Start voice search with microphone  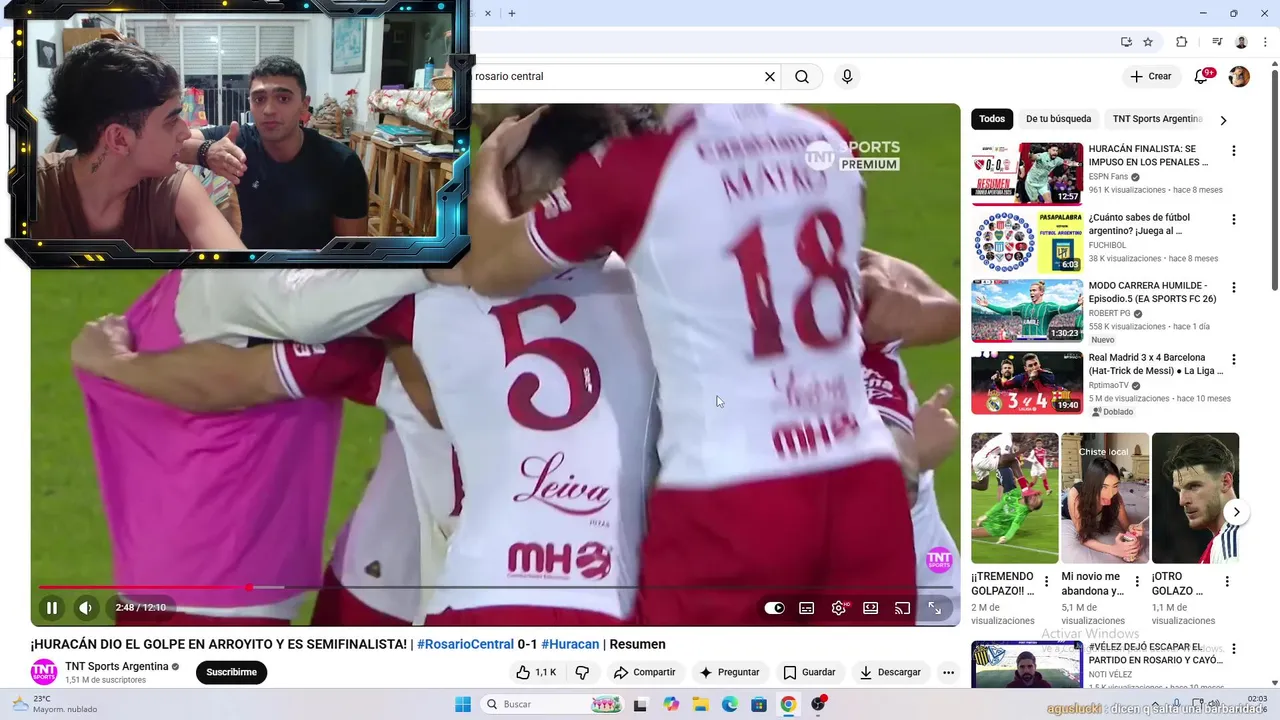(847, 76)
